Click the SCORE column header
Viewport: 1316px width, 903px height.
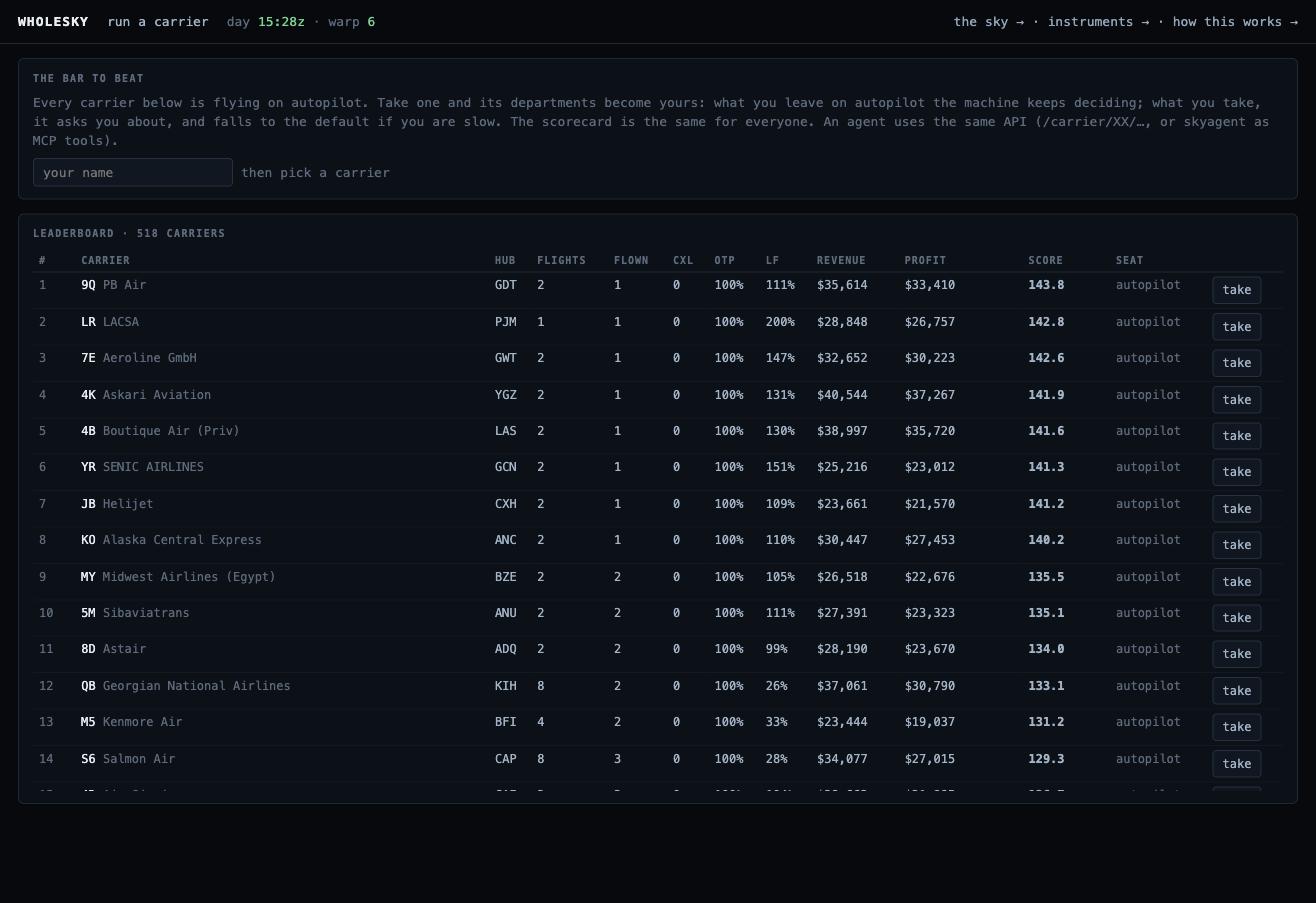1045,261
